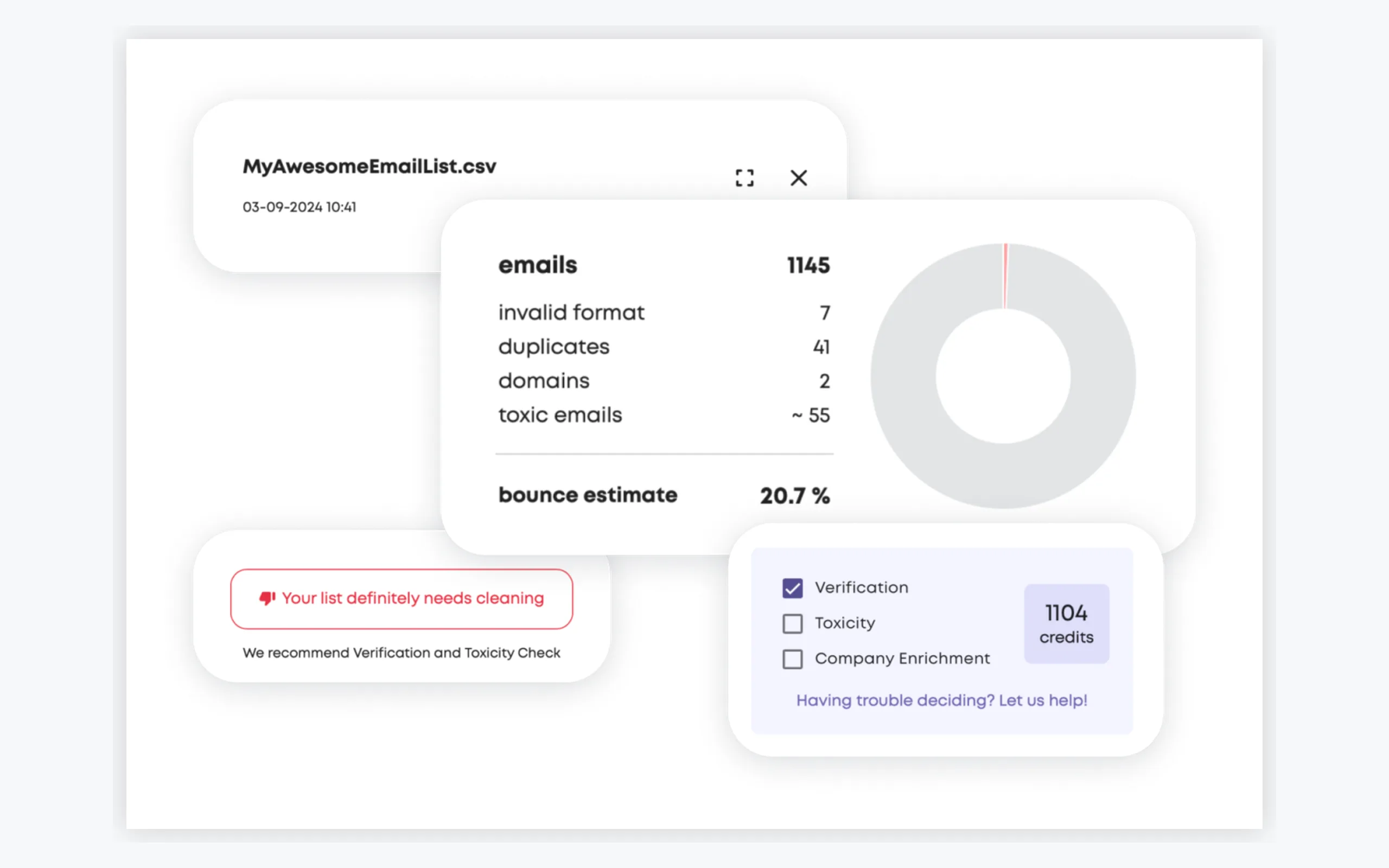The height and width of the screenshot is (868, 1389).
Task: Click the emails count 1145
Action: (x=808, y=265)
